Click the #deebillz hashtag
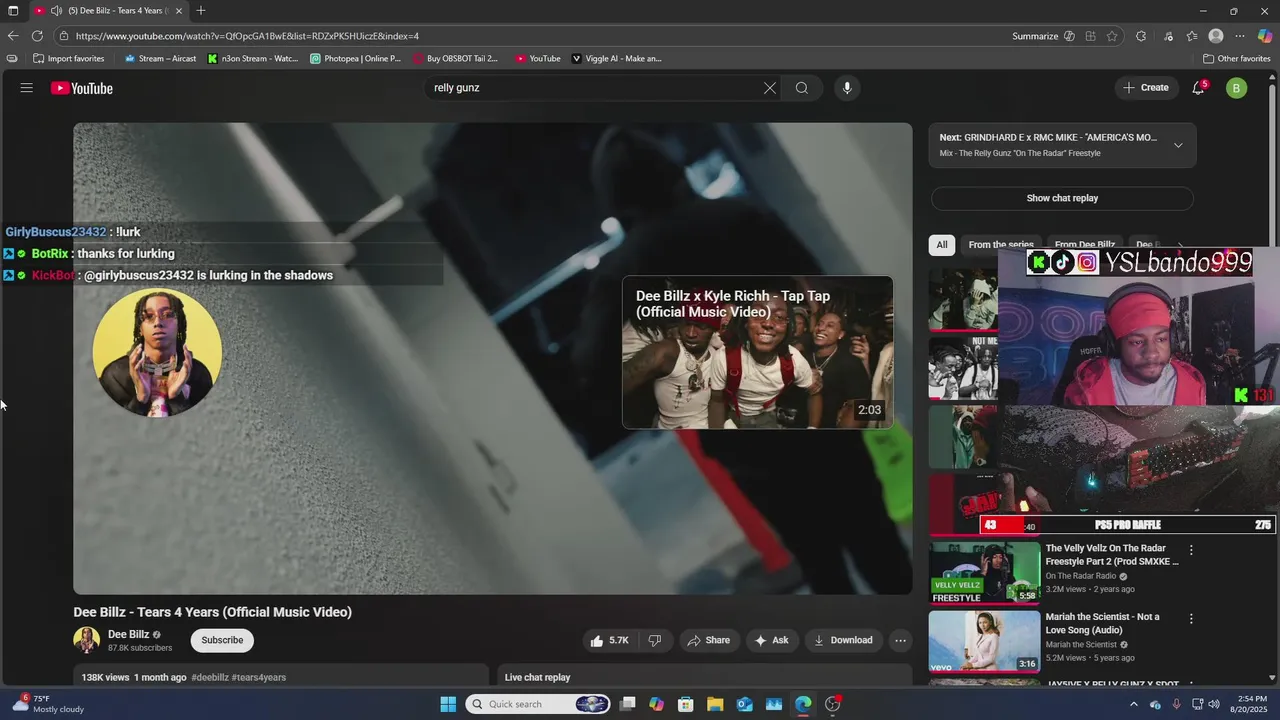Viewport: 1280px width, 720px height. click(x=210, y=677)
